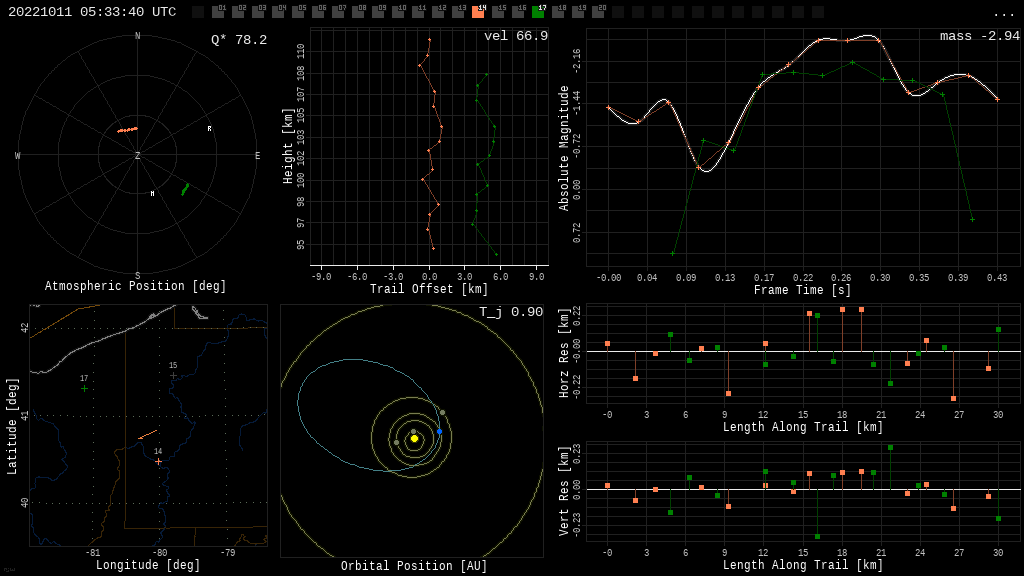
Task: Click the blue Earth dot in orbital plot
Action: click(440, 432)
